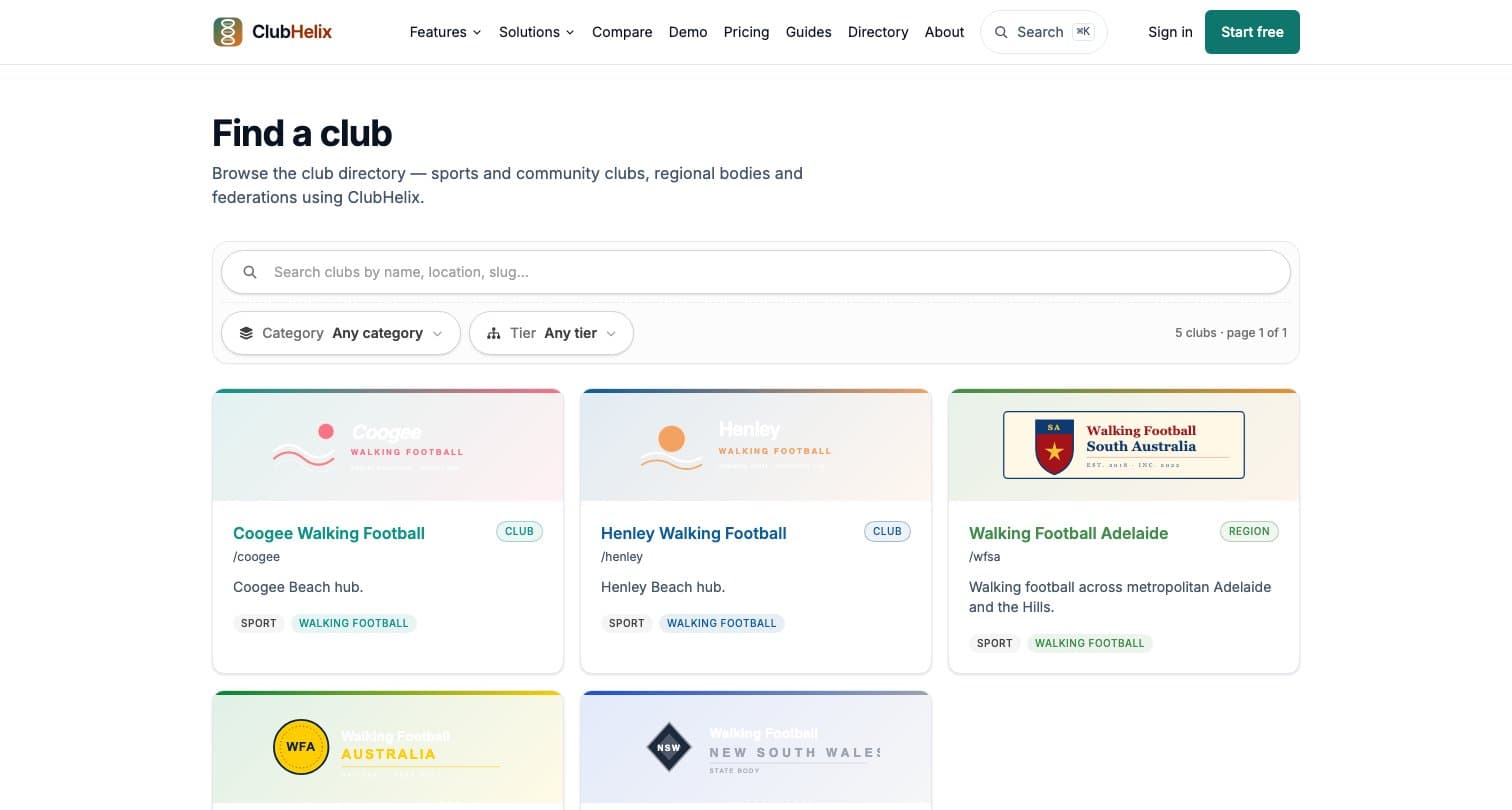Click the CLUB badge on Coogee card
This screenshot has width=1512, height=810.
click(520, 531)
